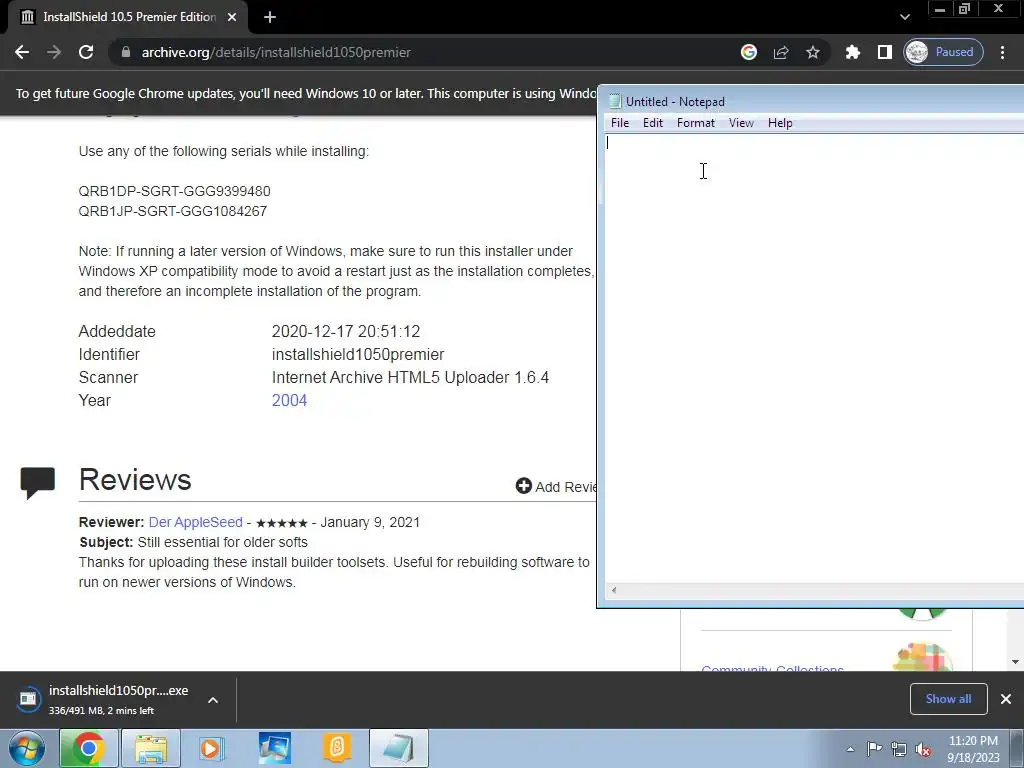Open the Google icon in address bar
The height and width of the screenshot is (768, 1024).
click(748, 52)
